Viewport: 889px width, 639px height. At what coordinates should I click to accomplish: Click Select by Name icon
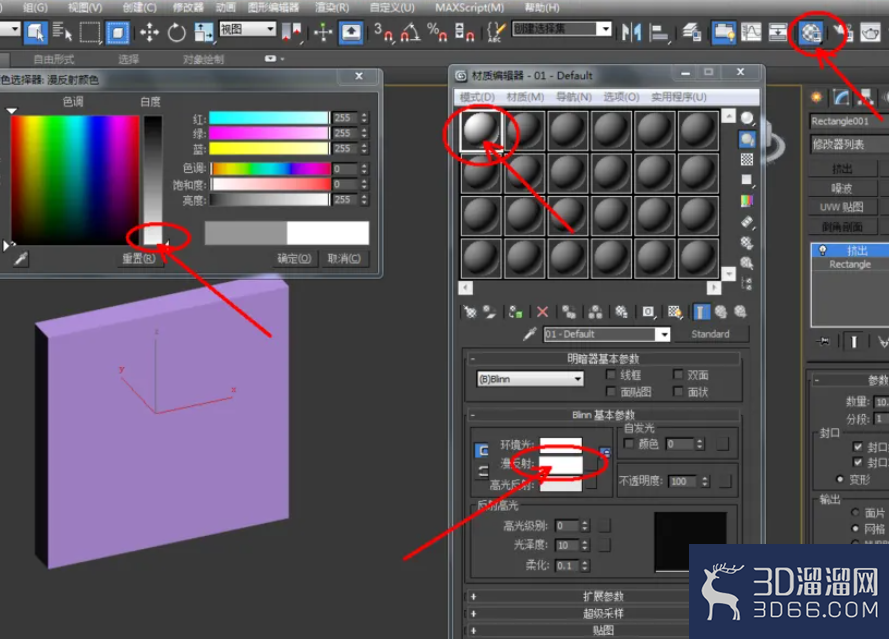[x=62, y=32]
